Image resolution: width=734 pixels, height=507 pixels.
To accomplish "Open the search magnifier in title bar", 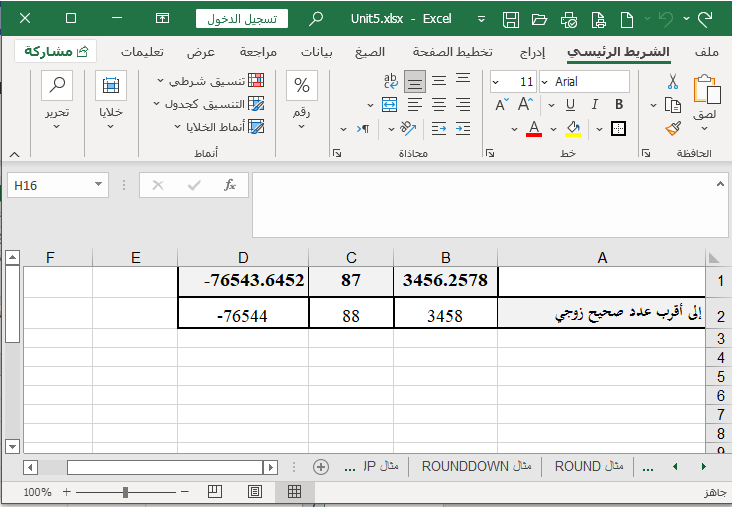I will (x=317, y=19).
